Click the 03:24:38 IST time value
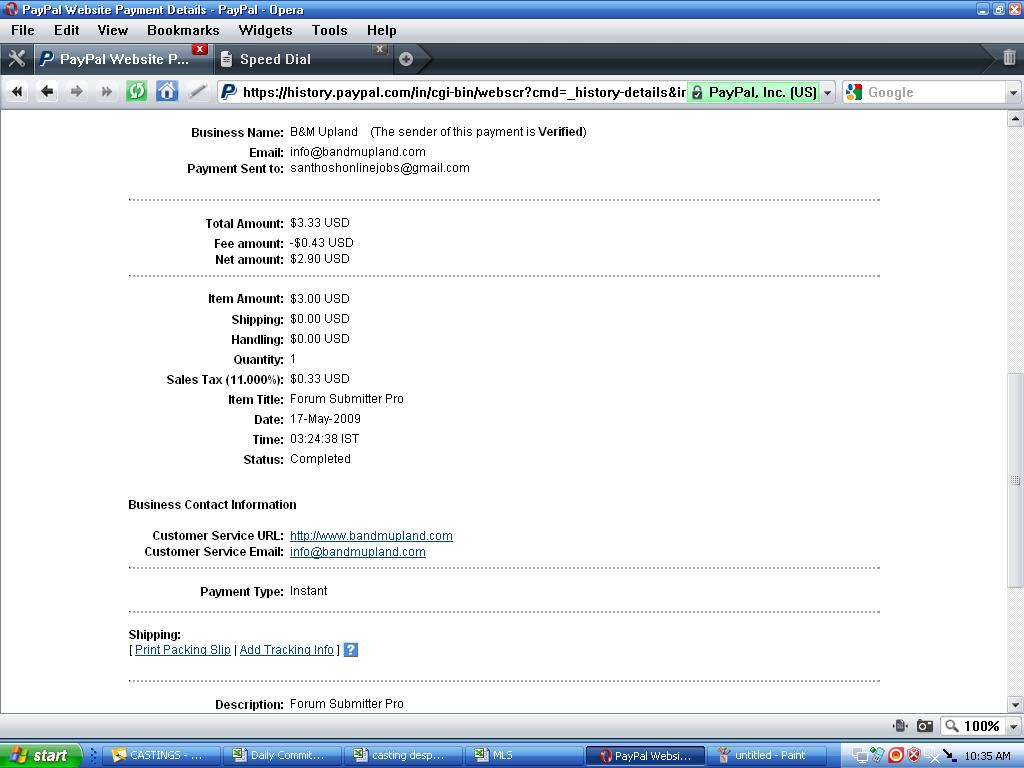1024x768 pixels. (325, 439)
